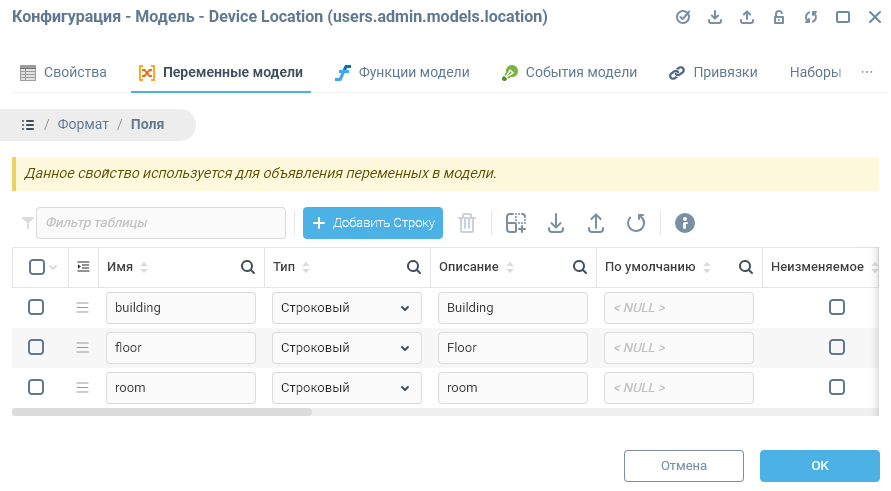891x491 pixels.
Task: Open the select-all checkbox dropdown arrow
Action: click(x=53, y=267)
